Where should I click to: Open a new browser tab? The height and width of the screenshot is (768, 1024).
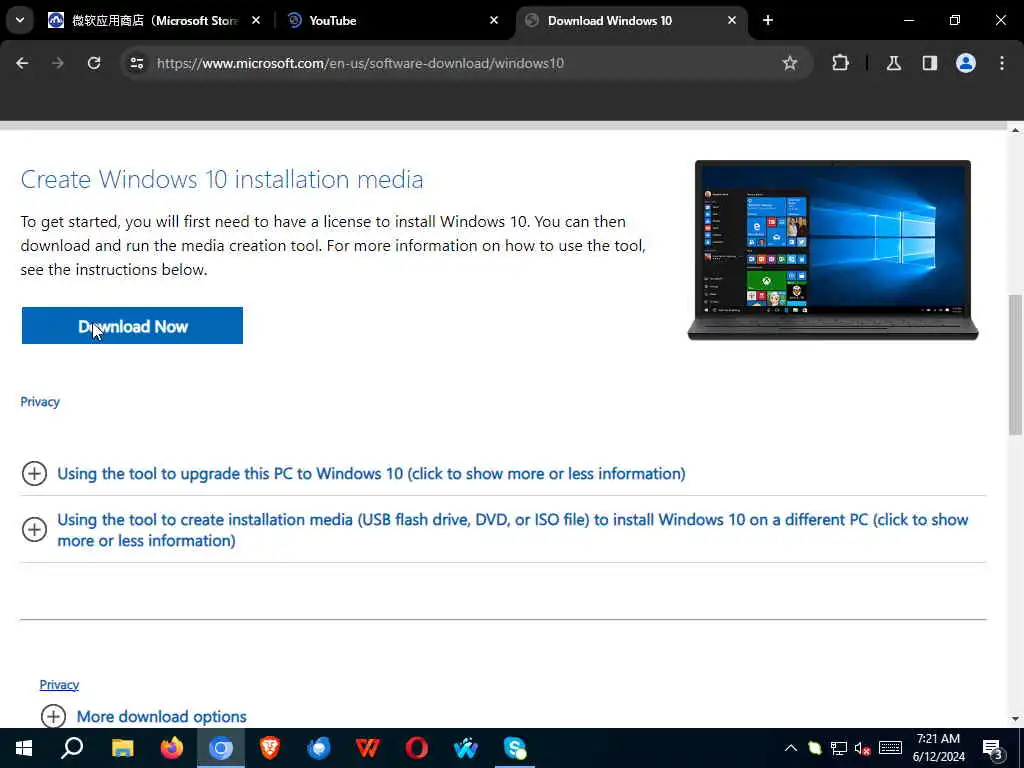768,21
